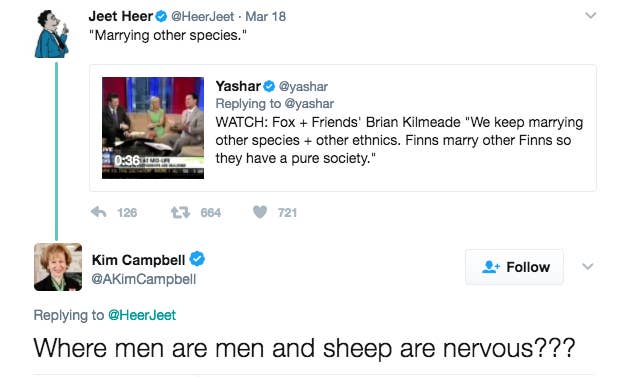Open the Mar 18 timestamp
Screen dimensions: 621x377
point(266,17)
